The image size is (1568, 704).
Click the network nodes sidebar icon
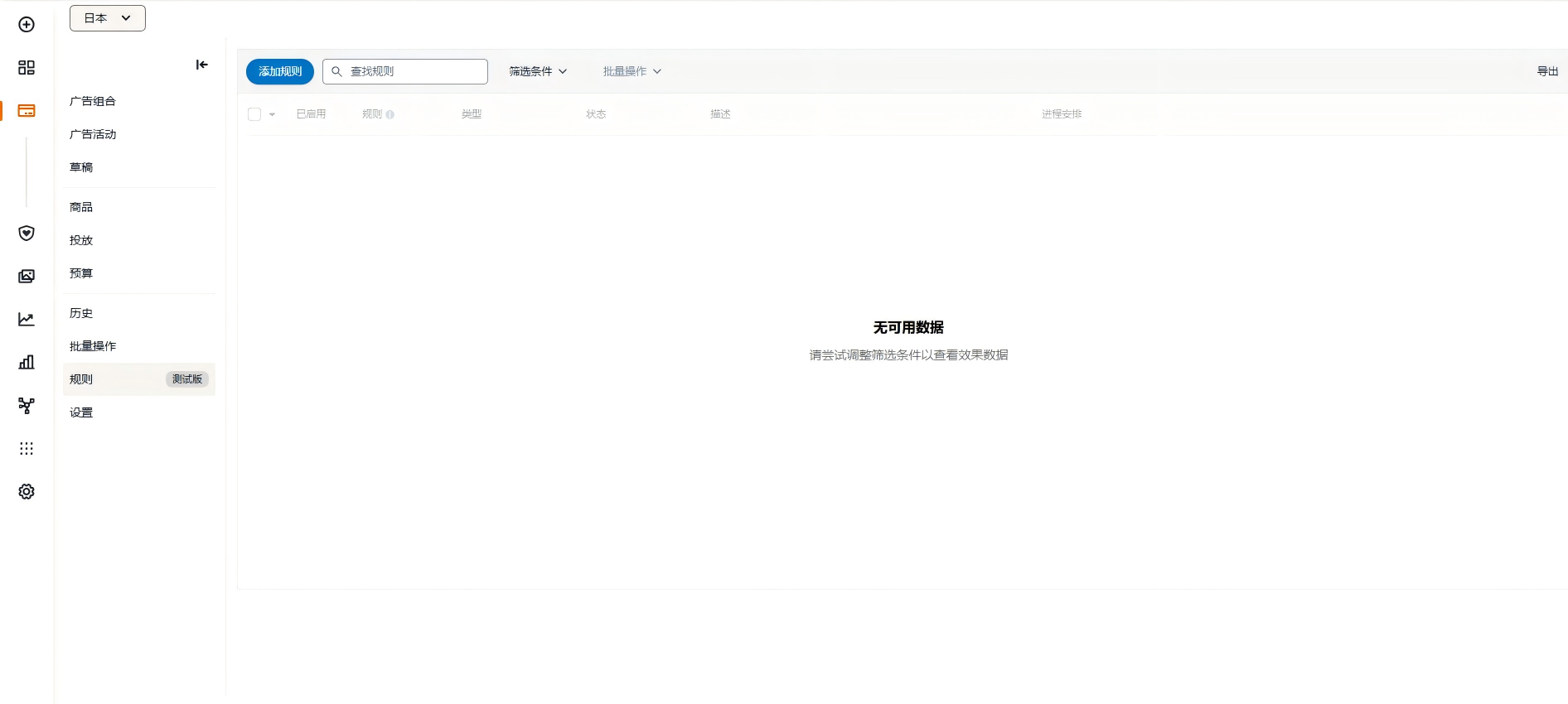click(x=27, y=406)
